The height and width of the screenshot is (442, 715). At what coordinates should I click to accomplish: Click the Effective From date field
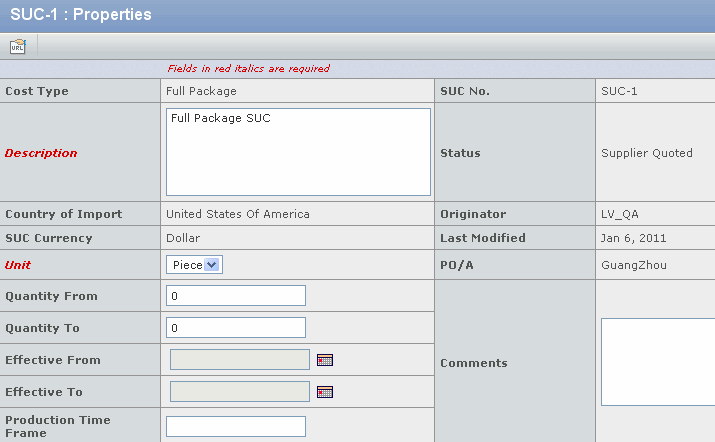point(239,360)
